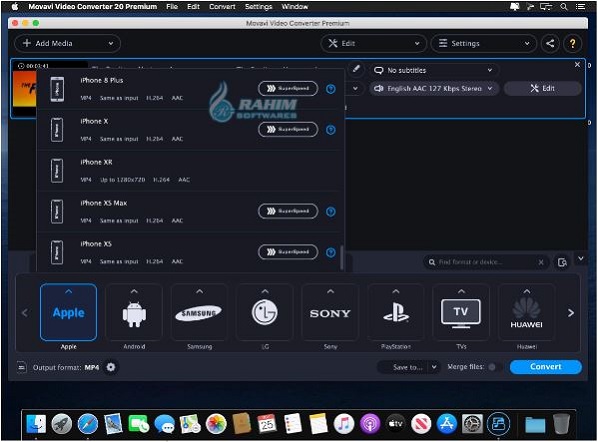Close the media file with the X icon
598x442 pixels.
click(x=577, y=65)
